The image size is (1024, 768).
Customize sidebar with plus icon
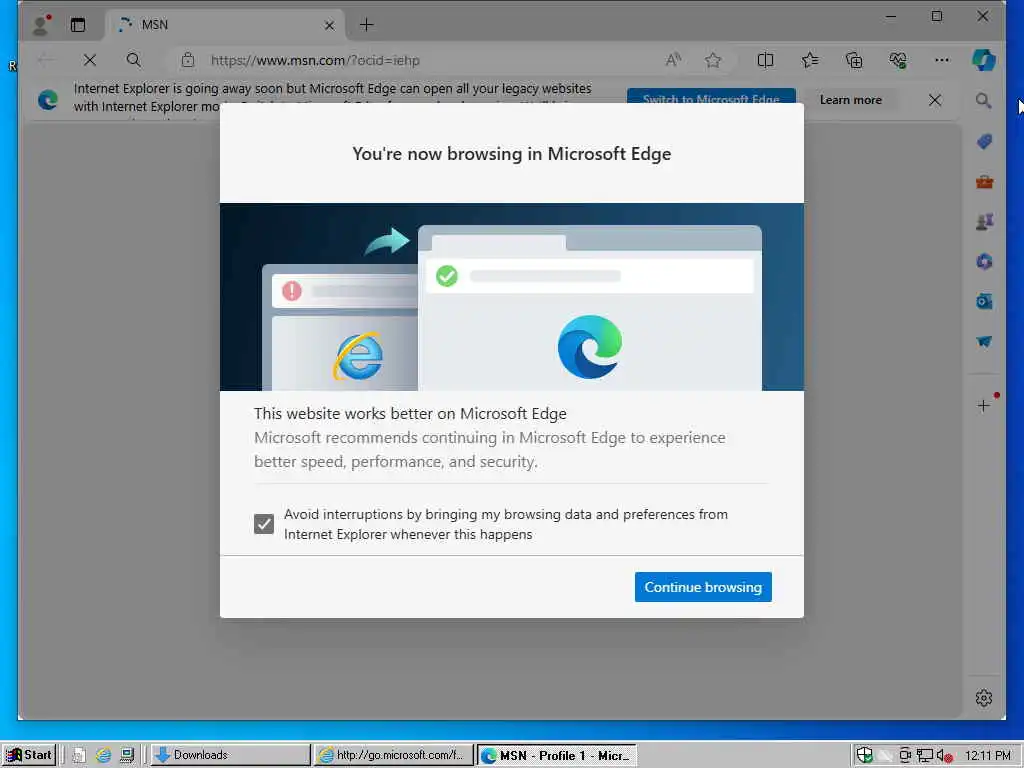point(984,406)
